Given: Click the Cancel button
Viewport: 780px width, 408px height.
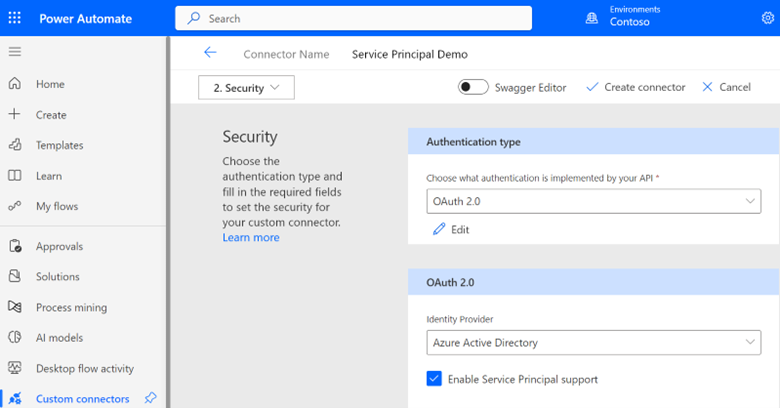Looking at the screenshot, I should point(726,87).
